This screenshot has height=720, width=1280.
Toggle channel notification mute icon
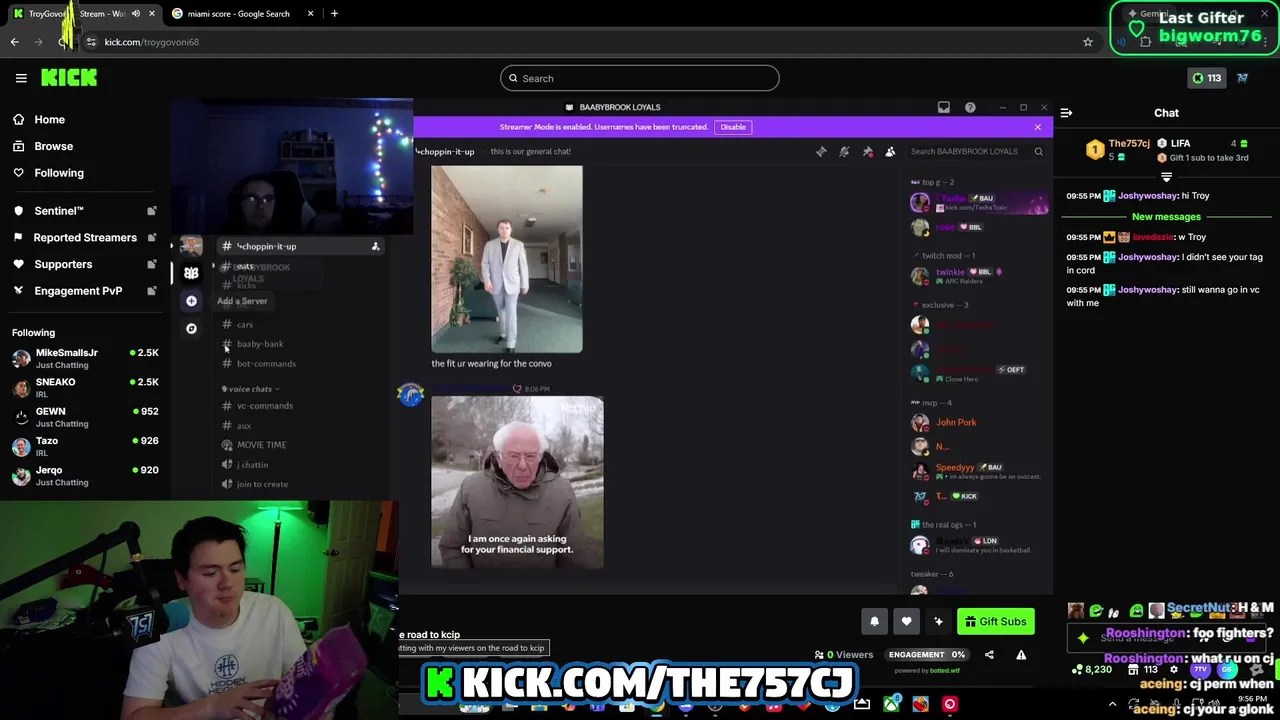[x=844, y=151]
